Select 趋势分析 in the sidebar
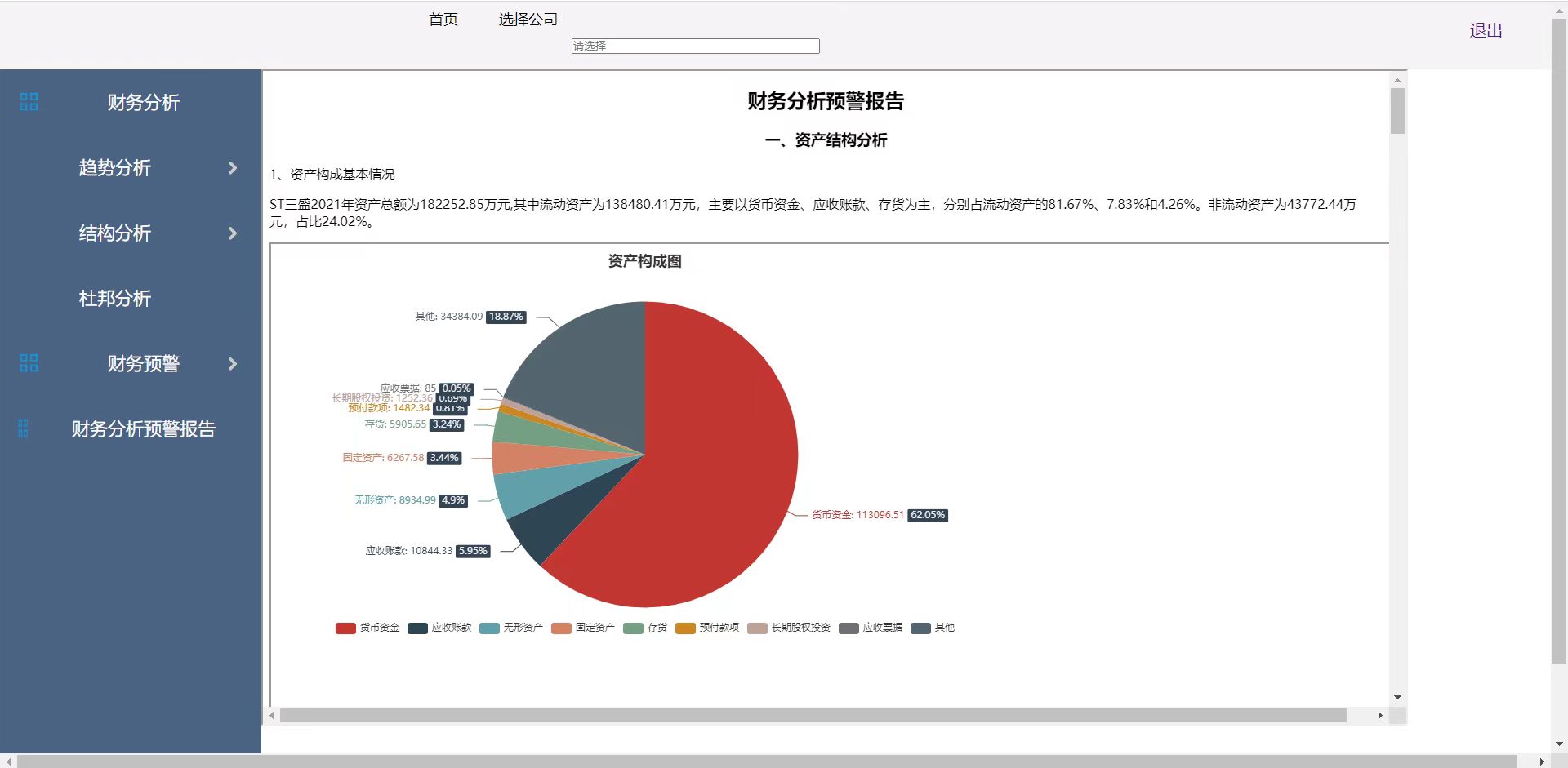The height and width of the screenshot is (768, 1568). [115, 167]
